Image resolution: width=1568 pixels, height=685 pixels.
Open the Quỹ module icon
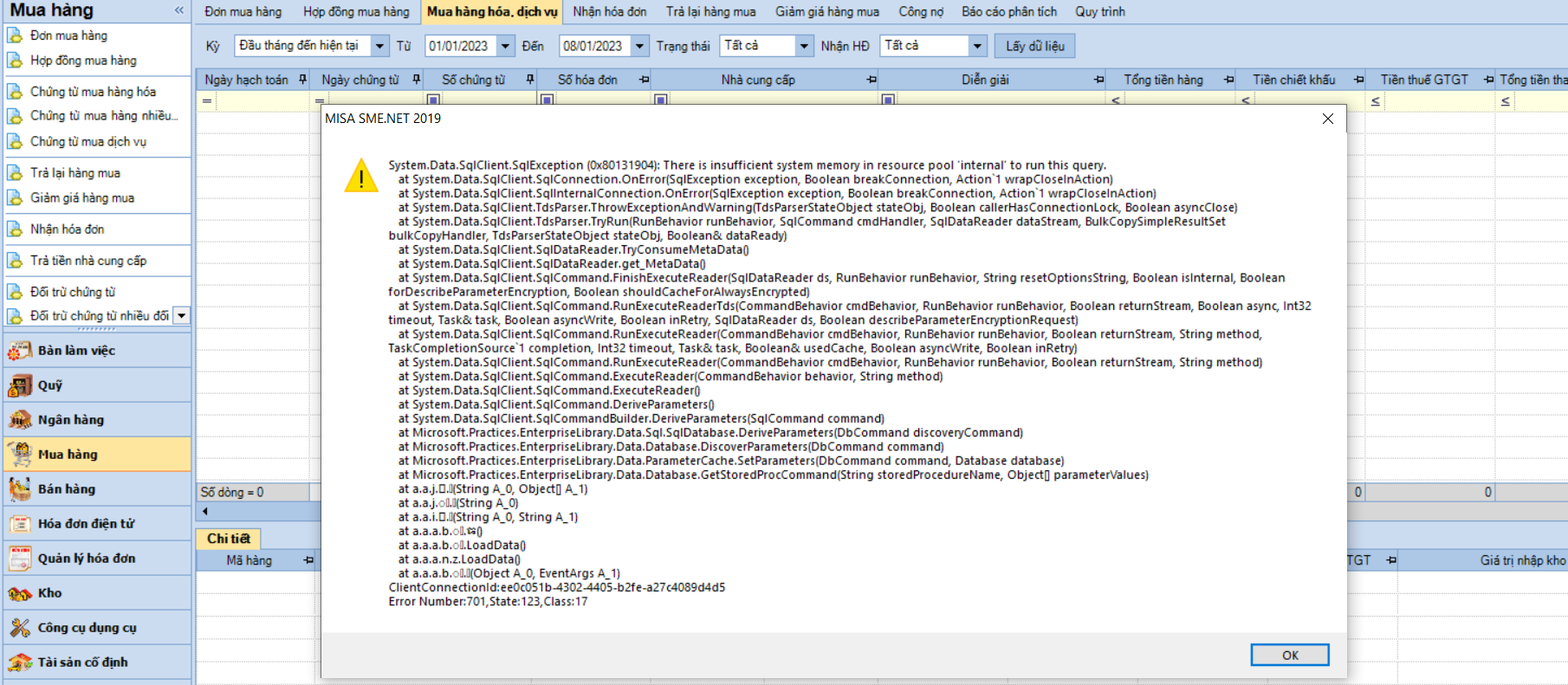tap(20, 385)
